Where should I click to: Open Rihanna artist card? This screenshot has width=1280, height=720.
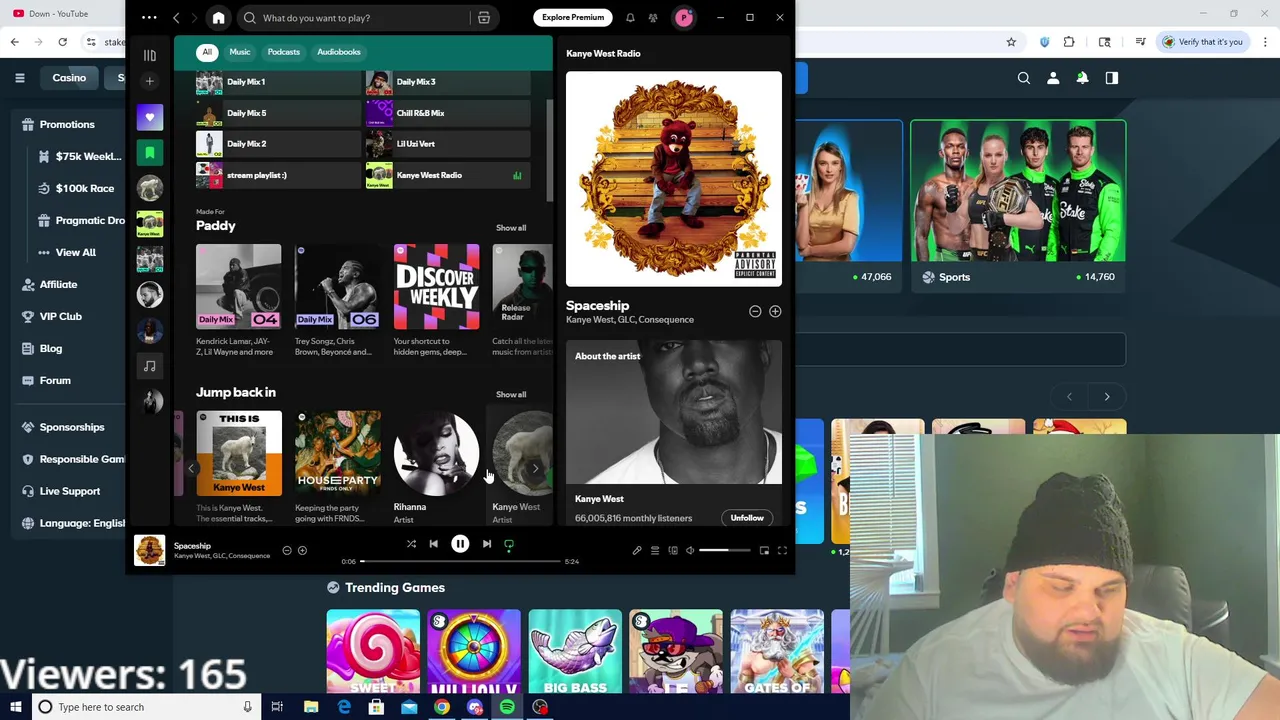[436, 466]
